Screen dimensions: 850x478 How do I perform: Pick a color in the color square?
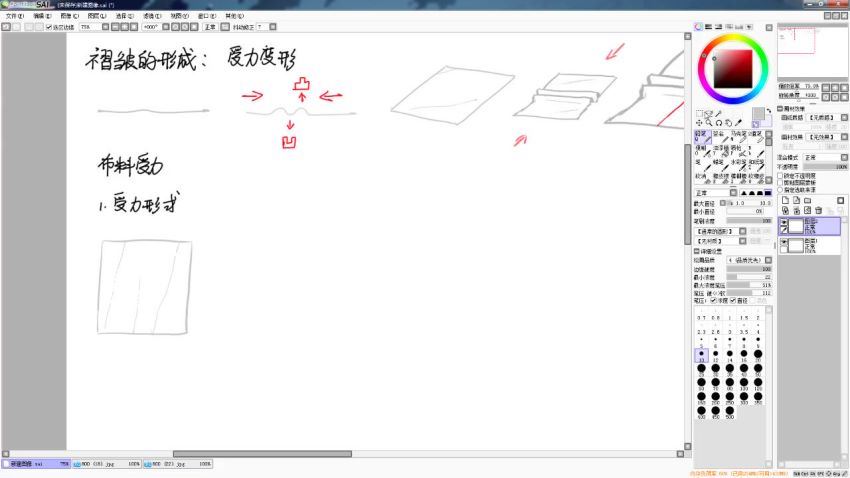click(733, 69)
